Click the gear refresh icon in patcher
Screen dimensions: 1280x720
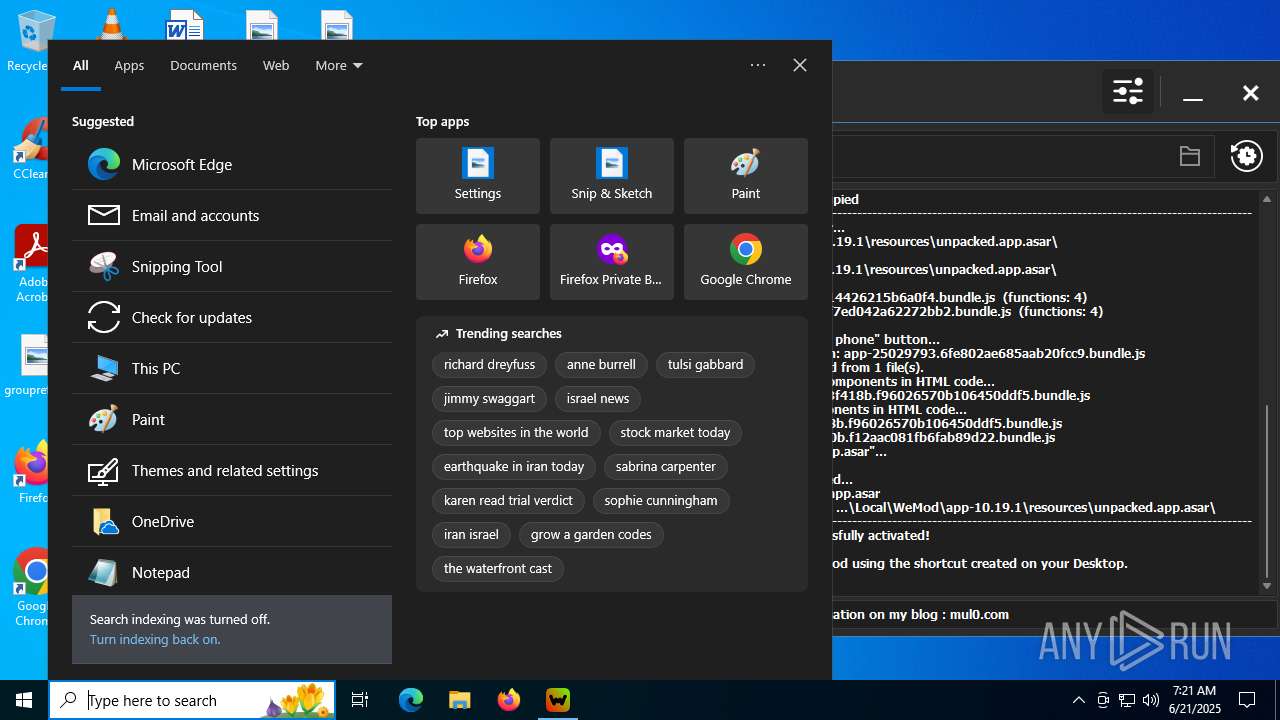(1247, 156)
